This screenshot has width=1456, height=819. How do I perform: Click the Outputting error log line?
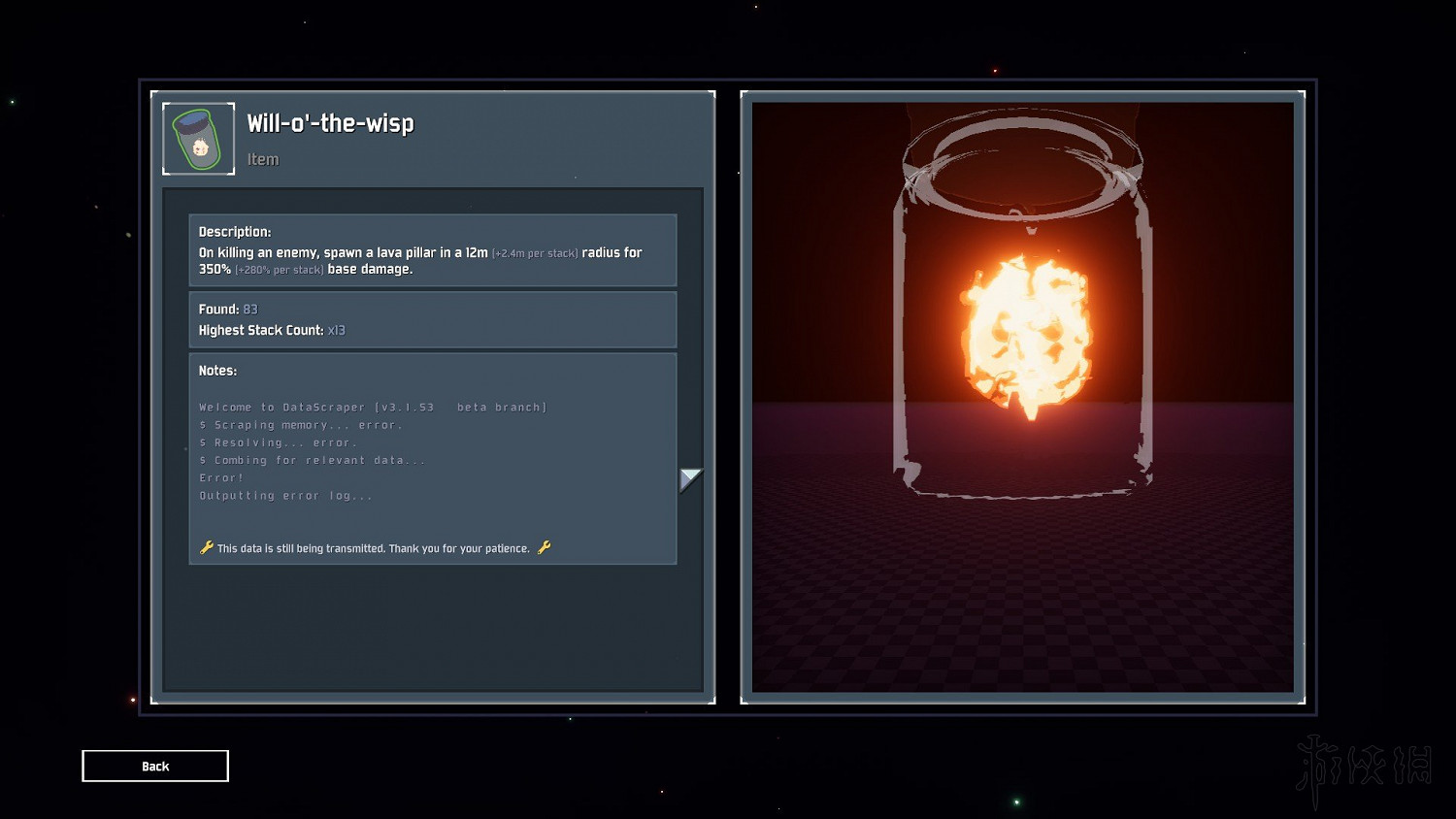[x=285, y=496]
